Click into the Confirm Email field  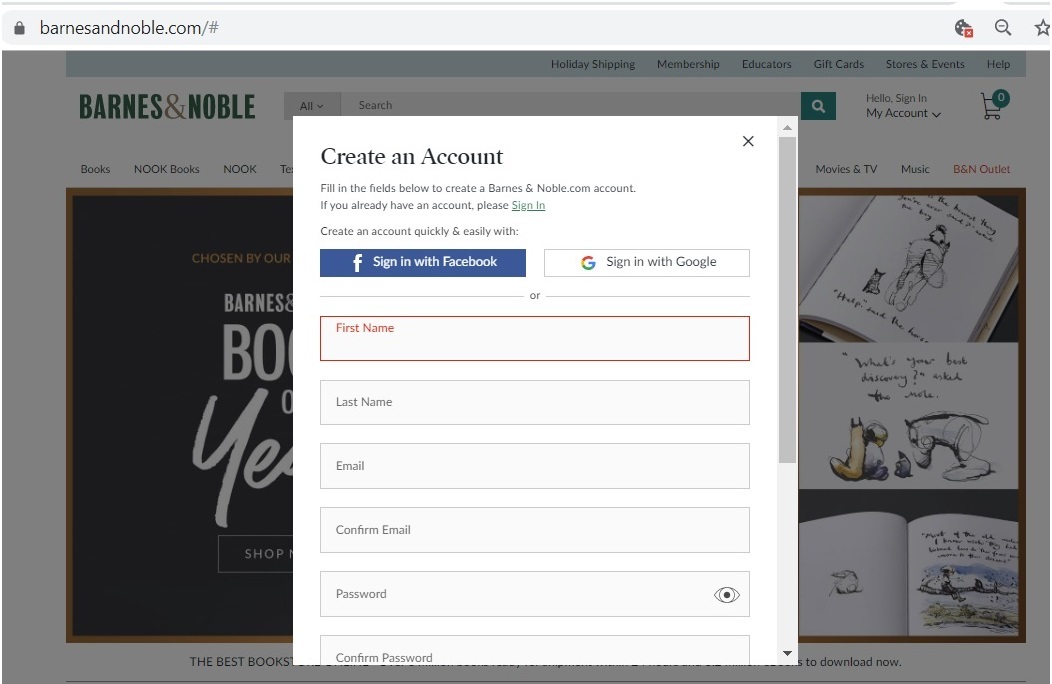click(x=535, y=530)
